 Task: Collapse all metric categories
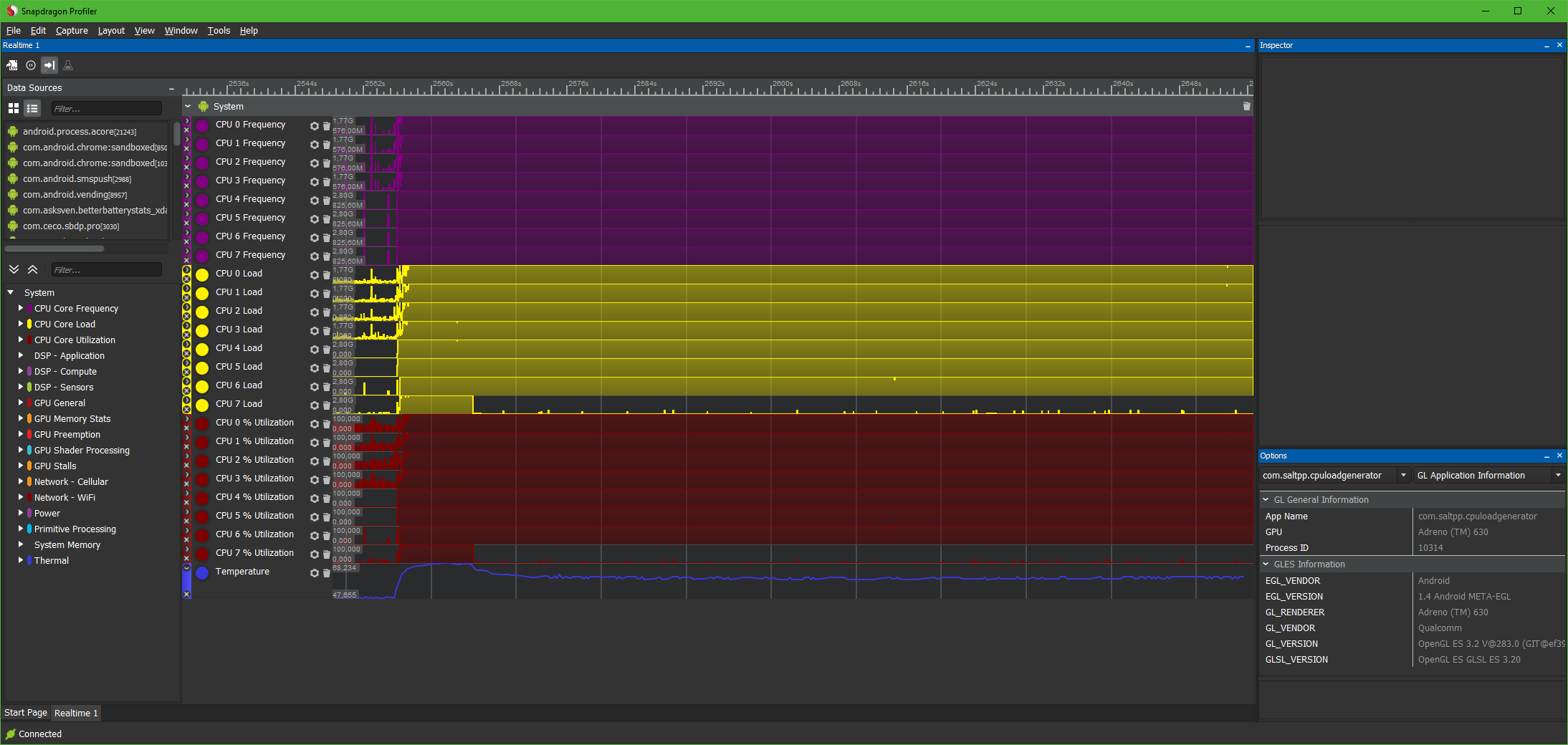coord(32,269)
